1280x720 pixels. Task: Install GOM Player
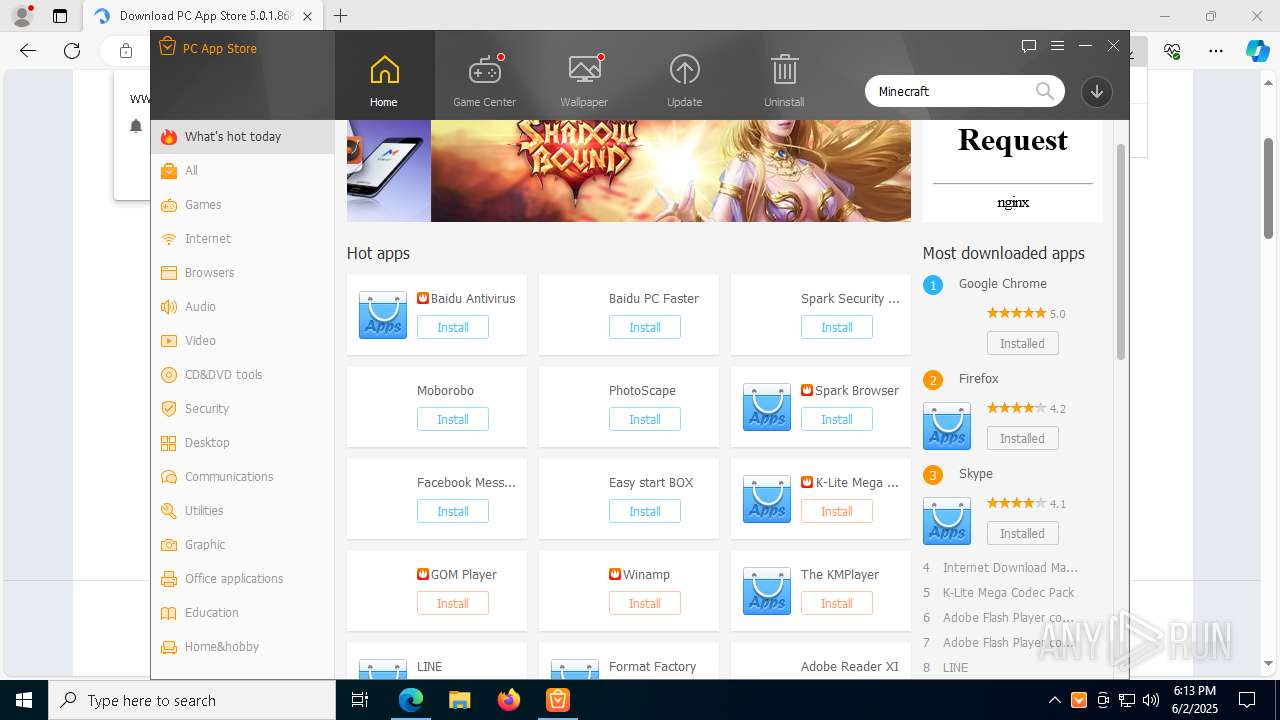click(453, 604)
